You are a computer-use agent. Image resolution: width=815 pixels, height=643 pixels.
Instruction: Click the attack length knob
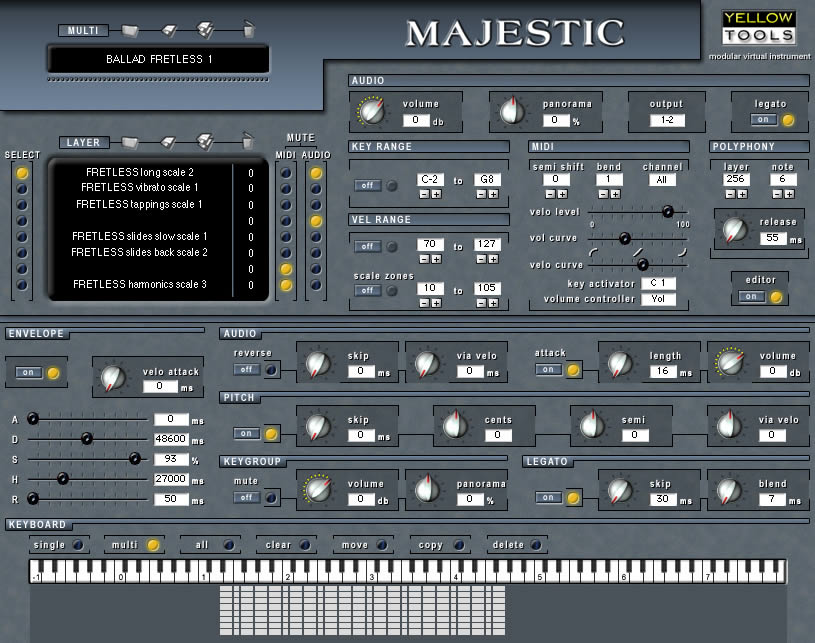[x=620, y=363]
